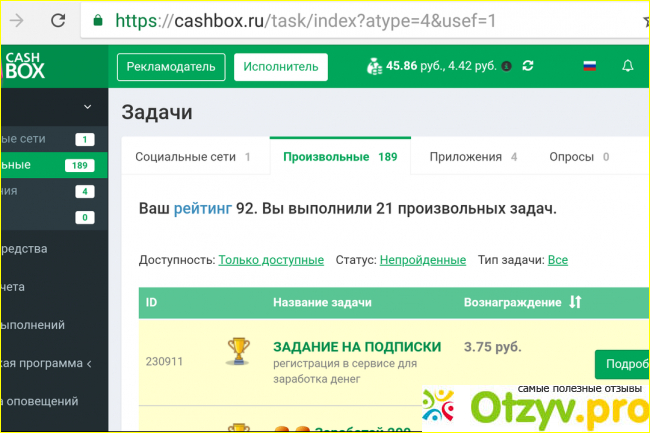
Task: Reload the page with browser refresh button
Action: (x=59, y=20)
